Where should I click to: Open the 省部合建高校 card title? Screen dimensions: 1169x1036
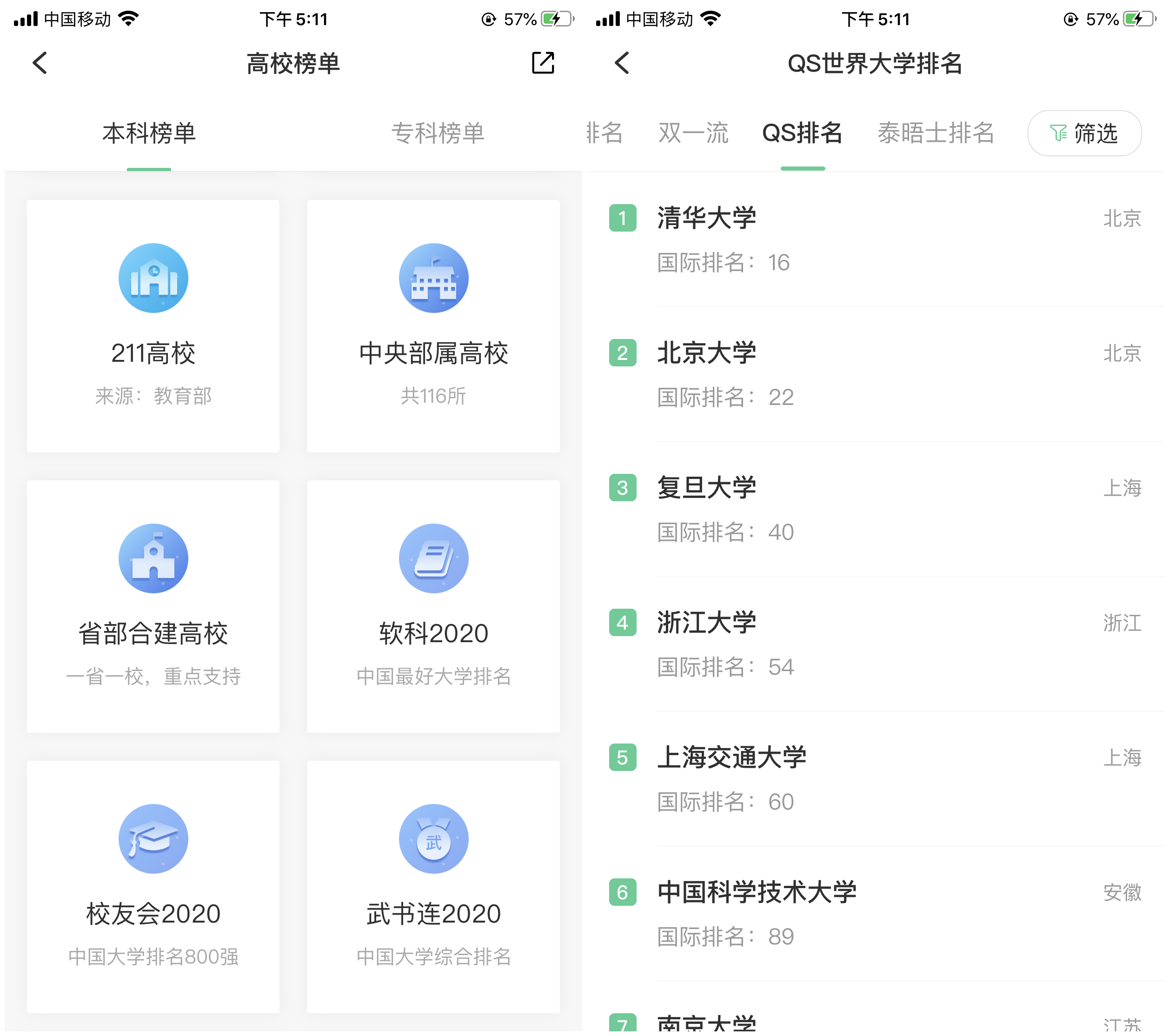point(153,633)
